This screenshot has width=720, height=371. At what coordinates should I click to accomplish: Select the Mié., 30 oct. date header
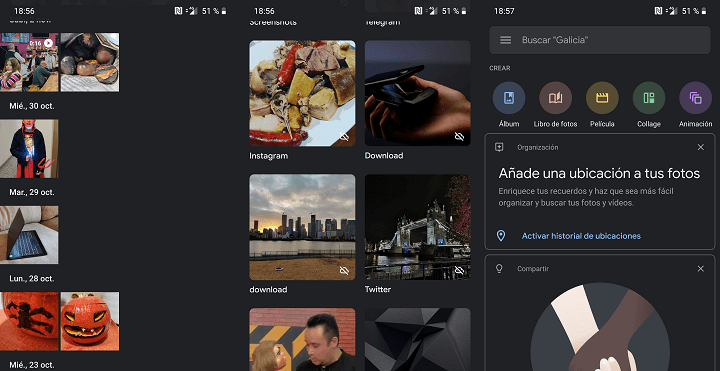coord(32,106)
